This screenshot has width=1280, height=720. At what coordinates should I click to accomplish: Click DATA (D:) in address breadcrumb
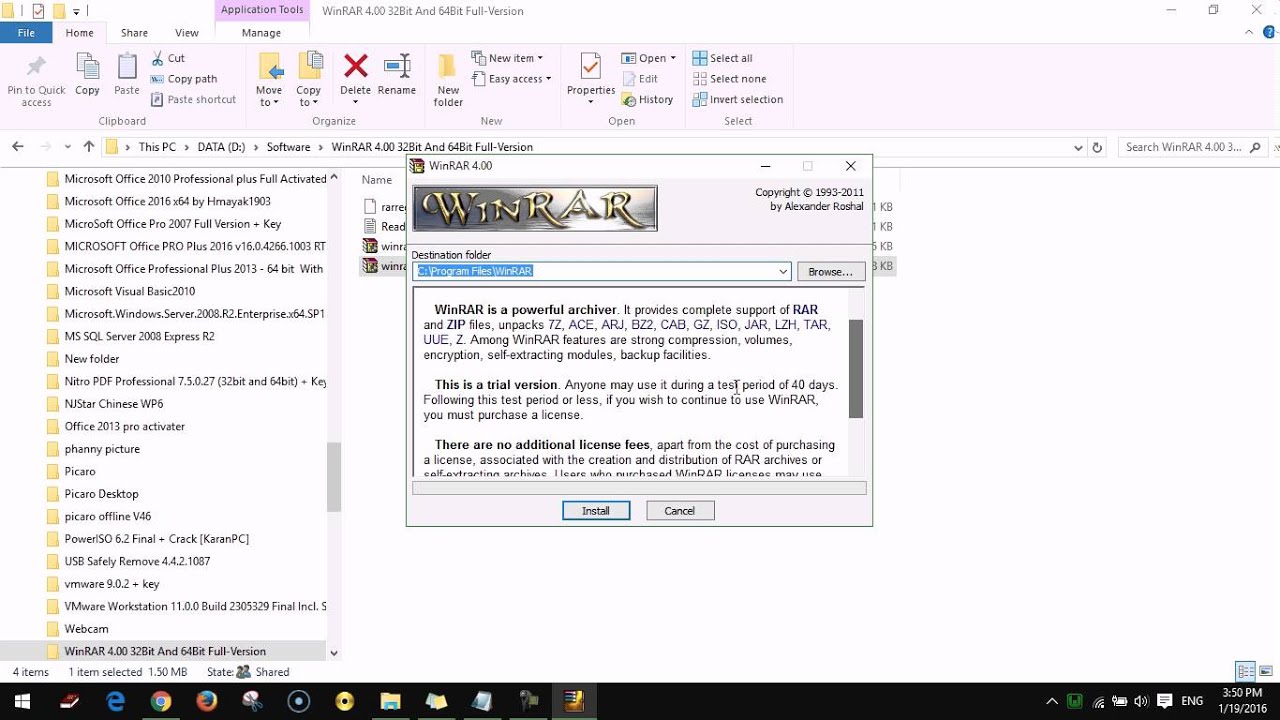tap(221, 147)
